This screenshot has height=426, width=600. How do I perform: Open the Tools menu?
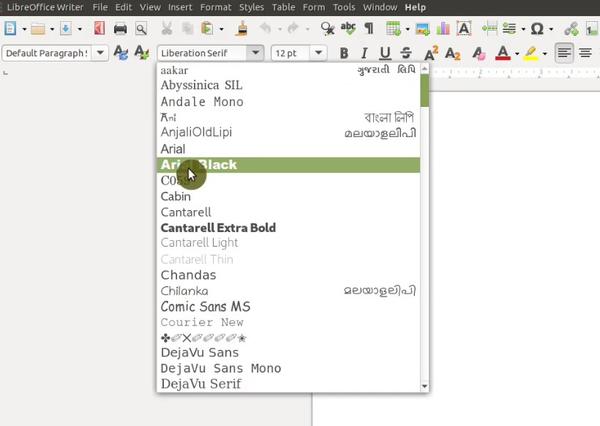point(344,7)
